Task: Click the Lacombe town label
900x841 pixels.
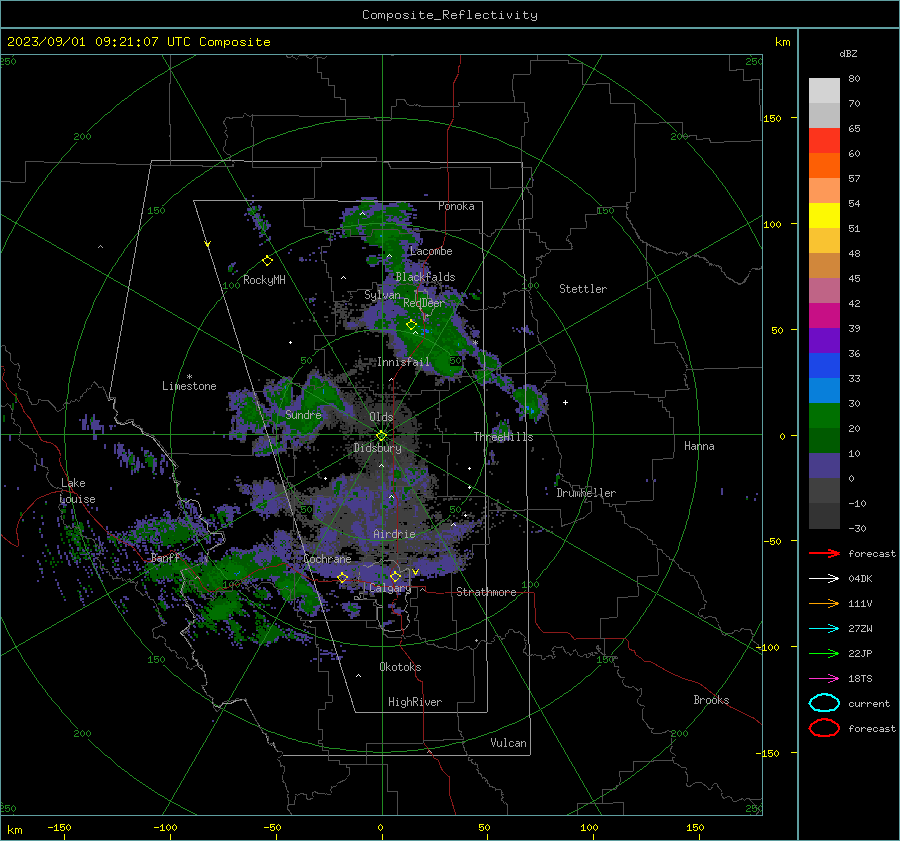Action: coord(431,251)
